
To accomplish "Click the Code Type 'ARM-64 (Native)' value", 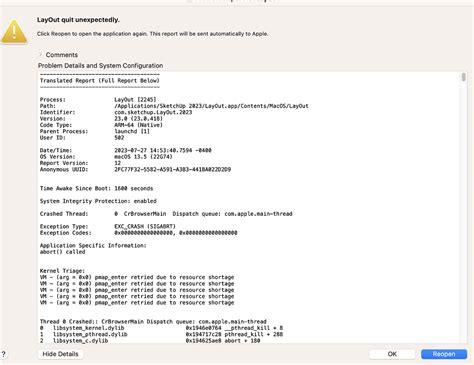I will click(x=138, y=125).
